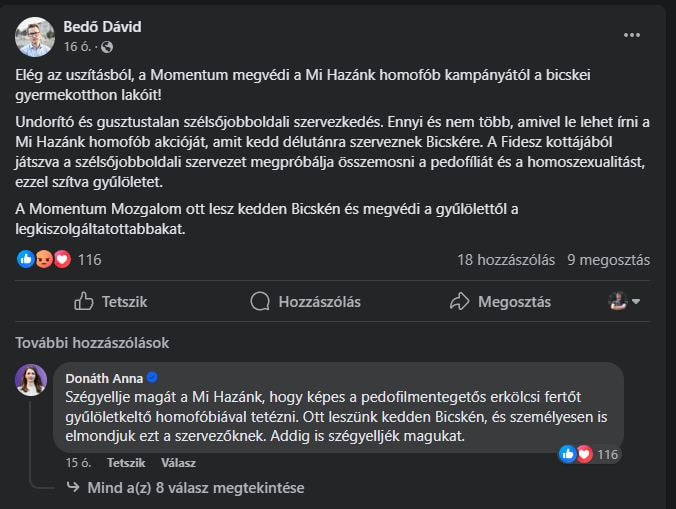Open '9 megosztás' shares list
676x509 pixels.
(x=608, y=260)
